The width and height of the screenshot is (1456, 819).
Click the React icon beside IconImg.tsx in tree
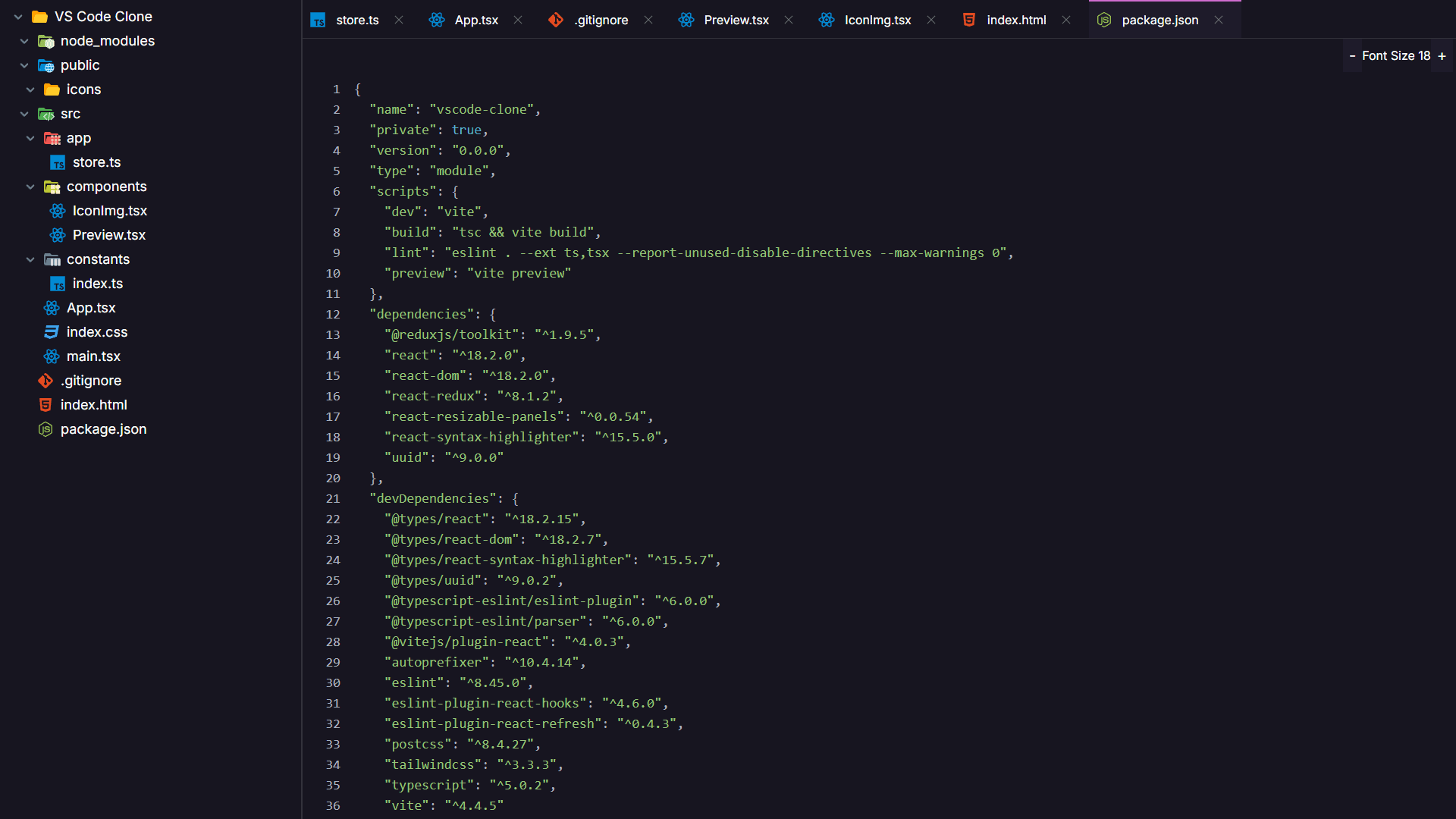pyautogui.click(x=58, y=211)
